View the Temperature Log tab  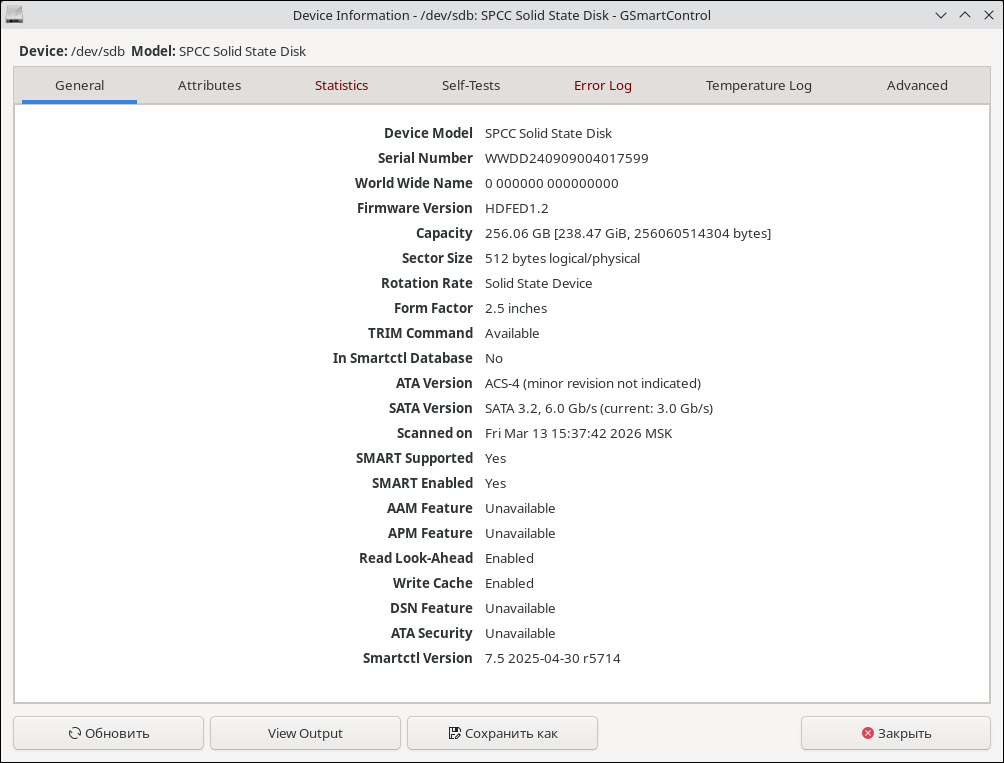[x=758, y=85]
